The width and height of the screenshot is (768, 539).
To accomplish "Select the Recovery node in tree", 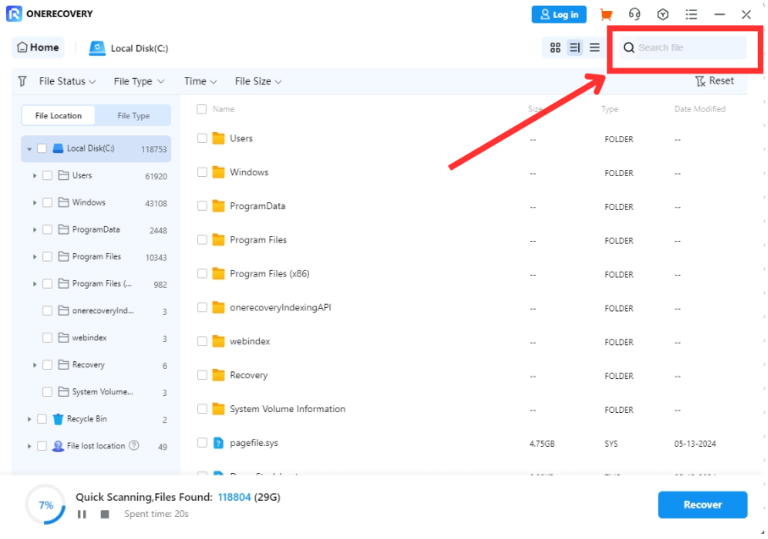I will tap(88, 365).
